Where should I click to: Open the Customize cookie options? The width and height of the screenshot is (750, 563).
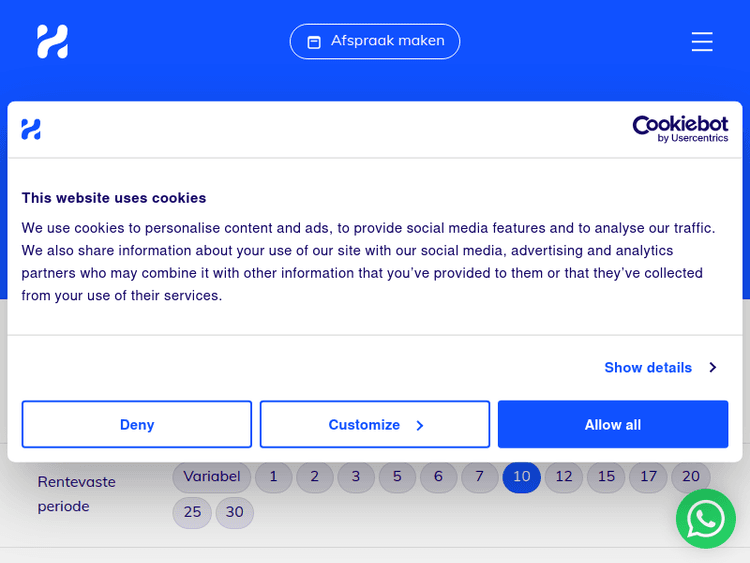point(375,425)
